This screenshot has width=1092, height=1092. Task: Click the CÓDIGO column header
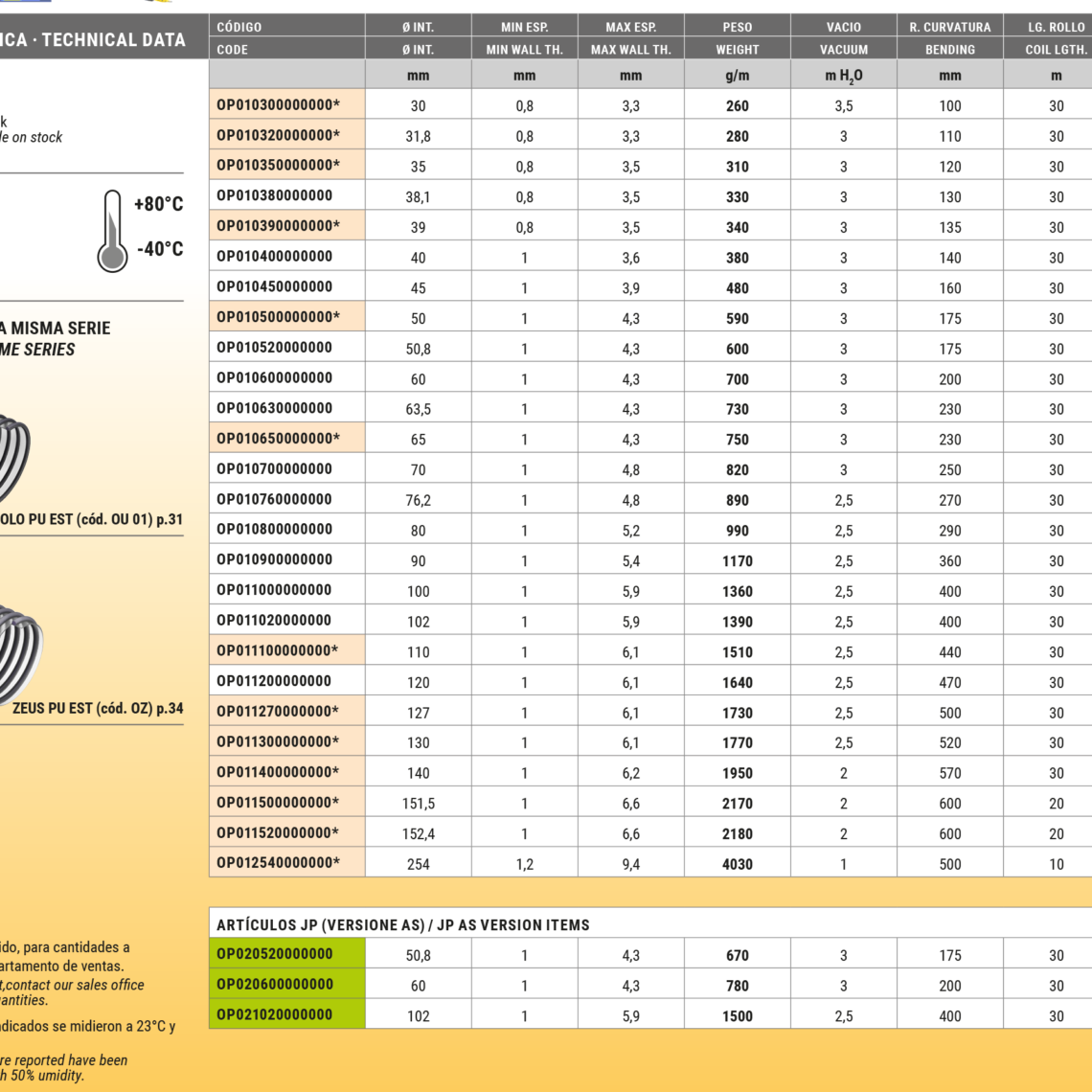click(239, 27)
